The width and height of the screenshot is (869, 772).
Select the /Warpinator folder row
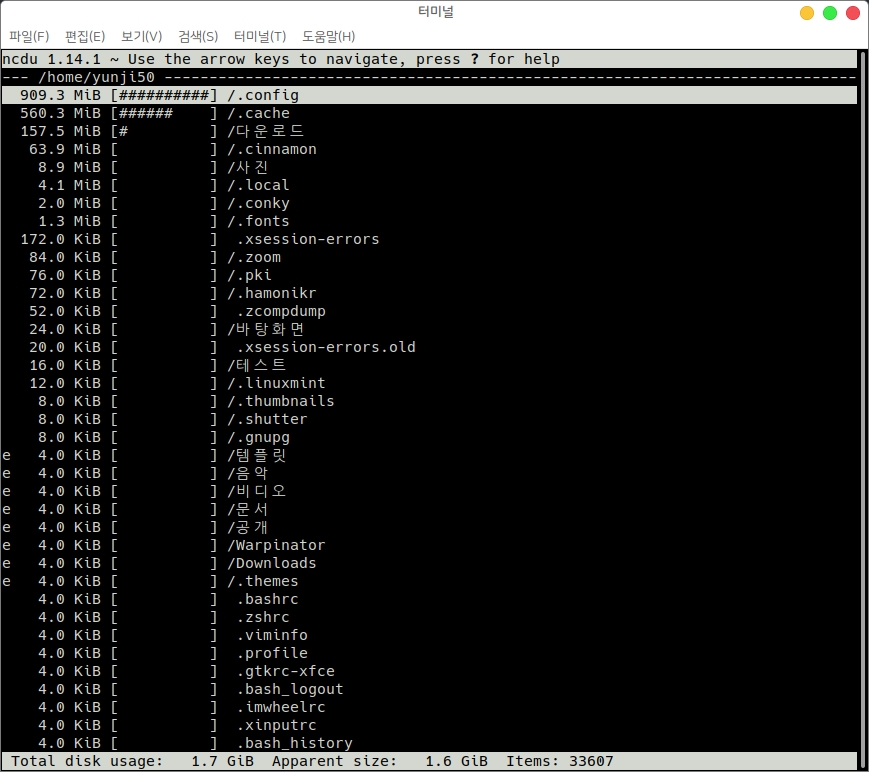click(276, 545)
